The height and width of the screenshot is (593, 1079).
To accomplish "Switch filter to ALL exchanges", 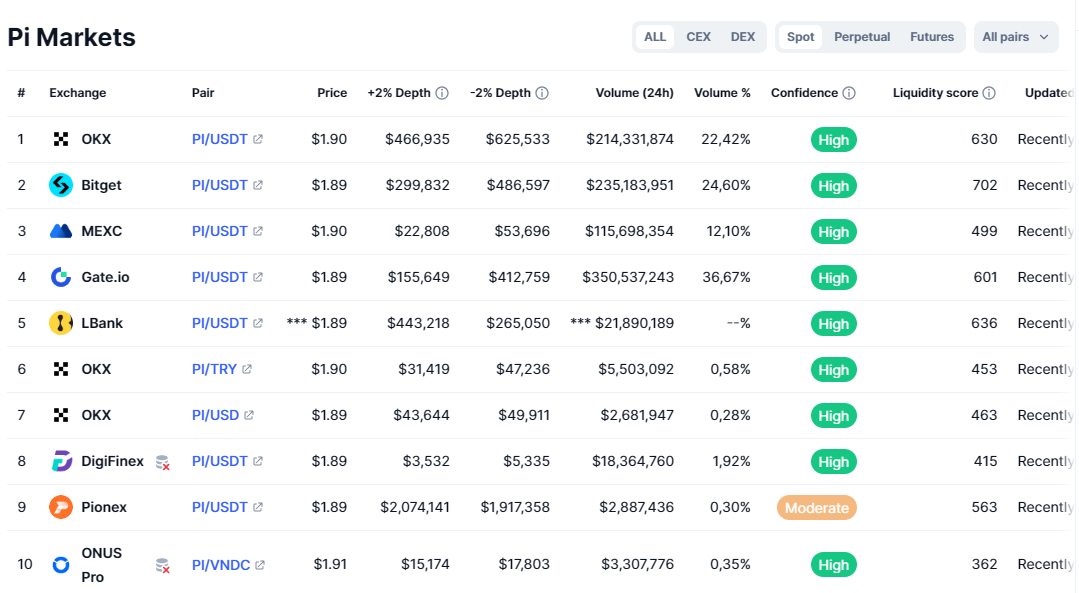I will tap(655, 37).
